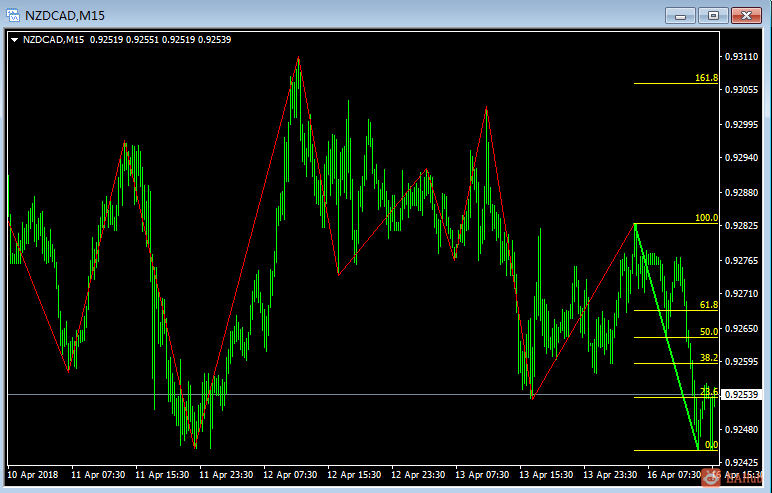Click the OHLC values in chart header
772x493 pixels.
click(x=161, y=40)
